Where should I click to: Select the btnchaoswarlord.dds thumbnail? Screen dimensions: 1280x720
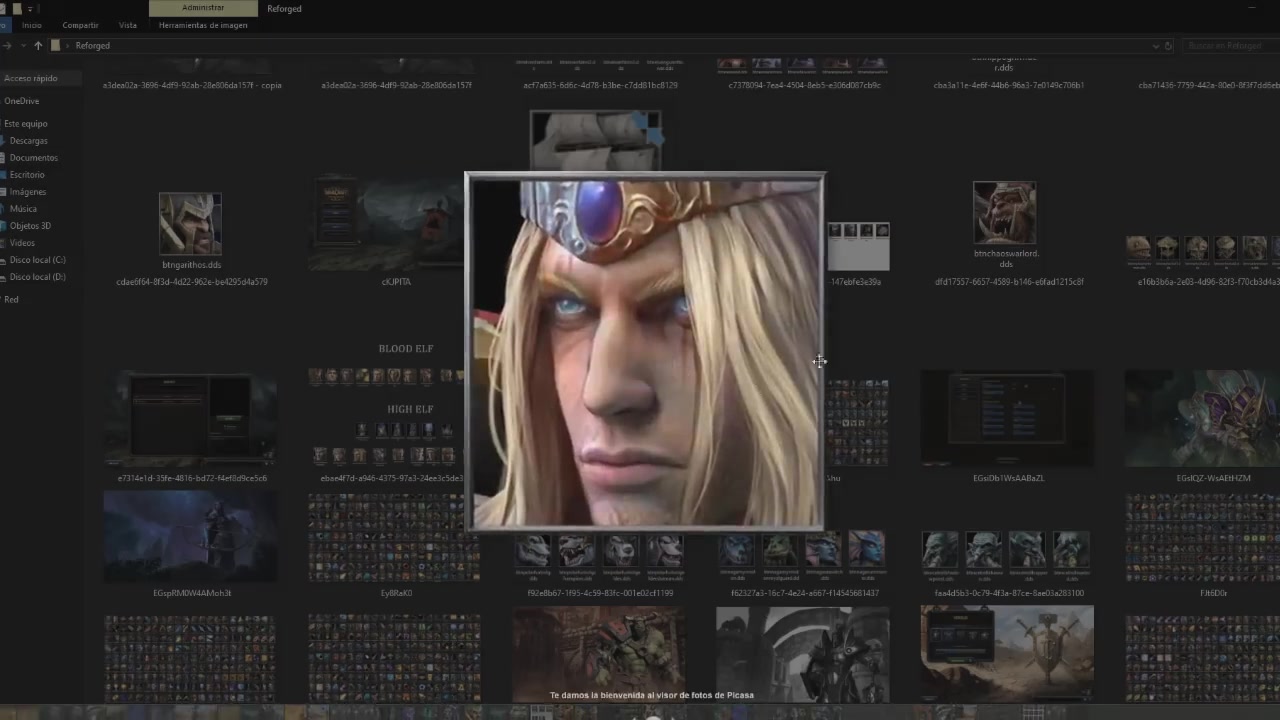click(1005, 212)
